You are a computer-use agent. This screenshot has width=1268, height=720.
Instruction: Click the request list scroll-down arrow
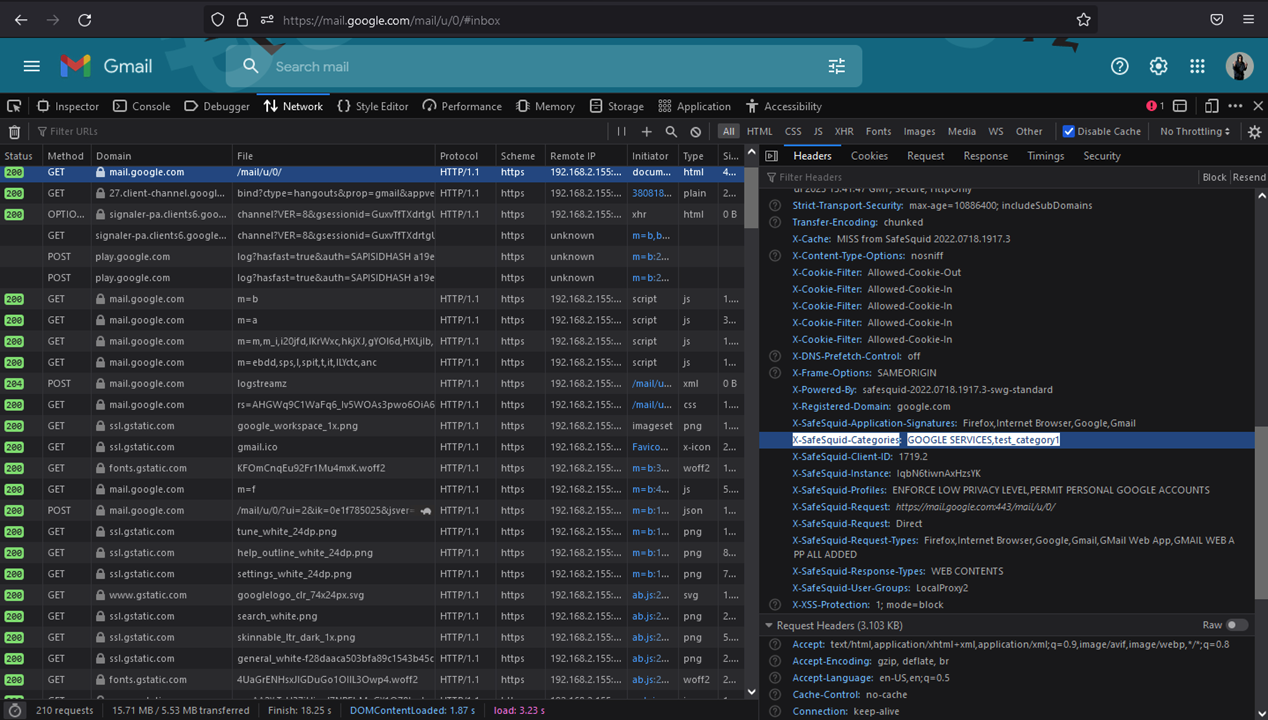point(751,691)
